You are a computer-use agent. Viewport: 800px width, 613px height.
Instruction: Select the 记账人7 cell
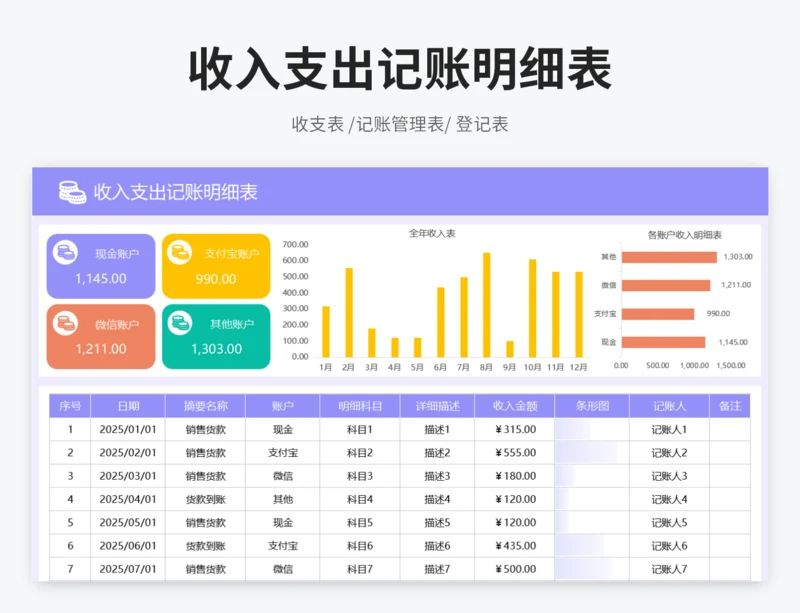click(x=669, y=569)
